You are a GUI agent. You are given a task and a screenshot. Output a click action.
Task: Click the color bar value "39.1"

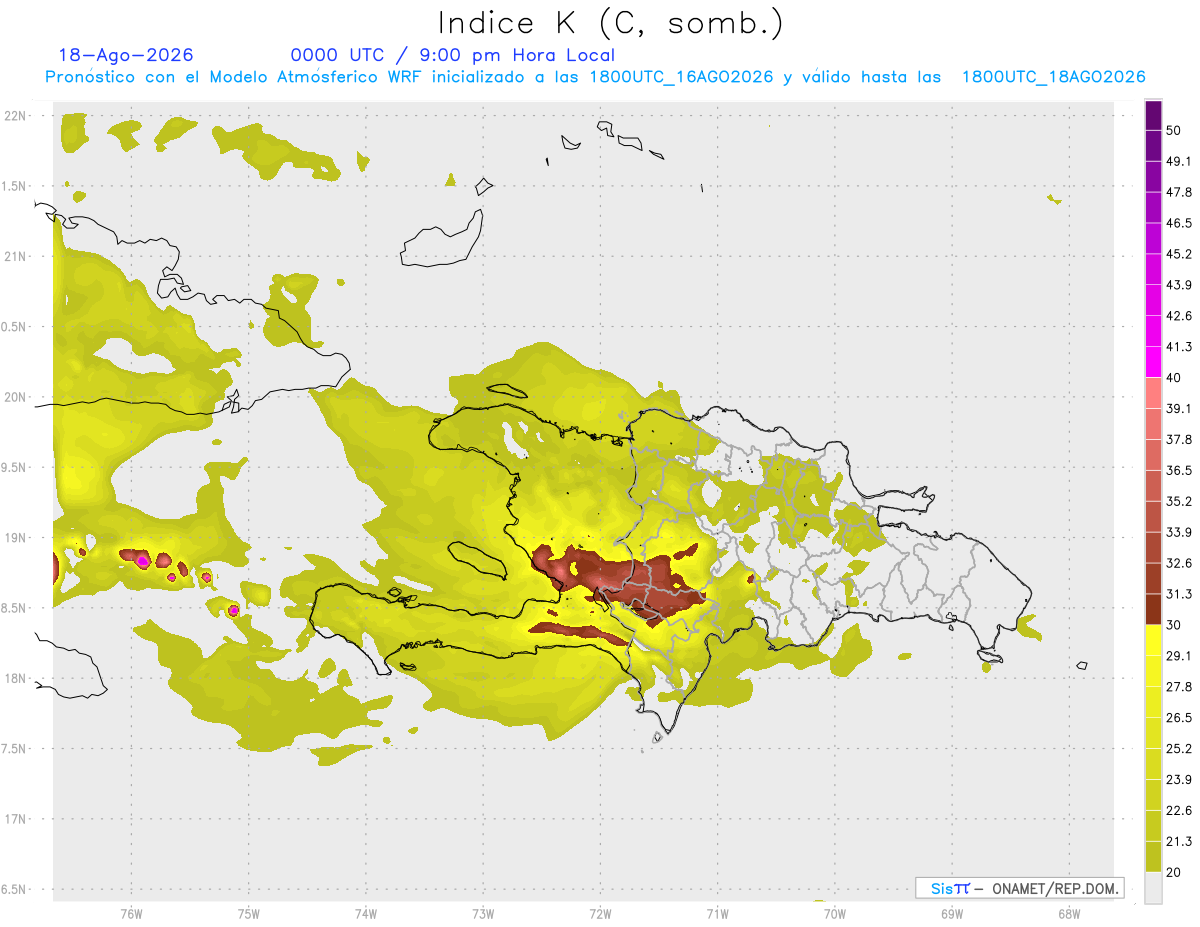click(x=1179, y=408)
